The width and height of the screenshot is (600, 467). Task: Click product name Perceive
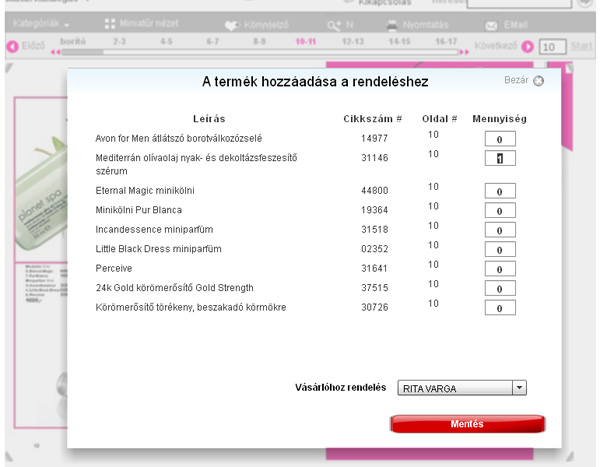(x=114, y=268)
